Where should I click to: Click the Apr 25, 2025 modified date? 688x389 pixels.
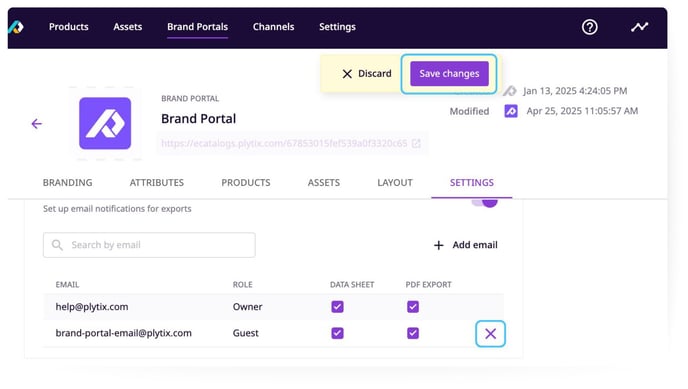(x=582, y=111)
